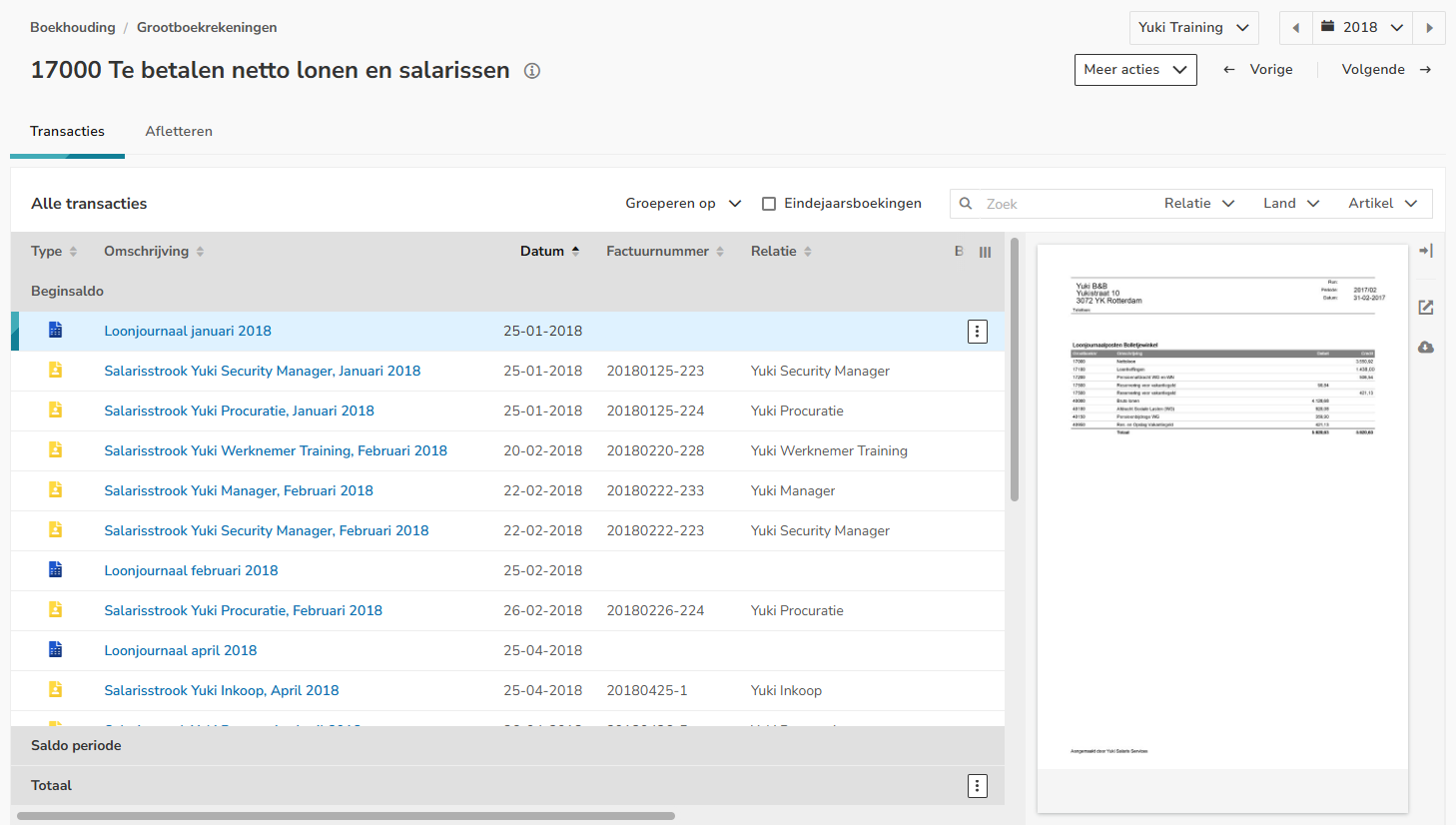Screen dimensions: 1456x825
Task: Click document icon of Loonjournaal februari 2018
Action: pos(56,569)
